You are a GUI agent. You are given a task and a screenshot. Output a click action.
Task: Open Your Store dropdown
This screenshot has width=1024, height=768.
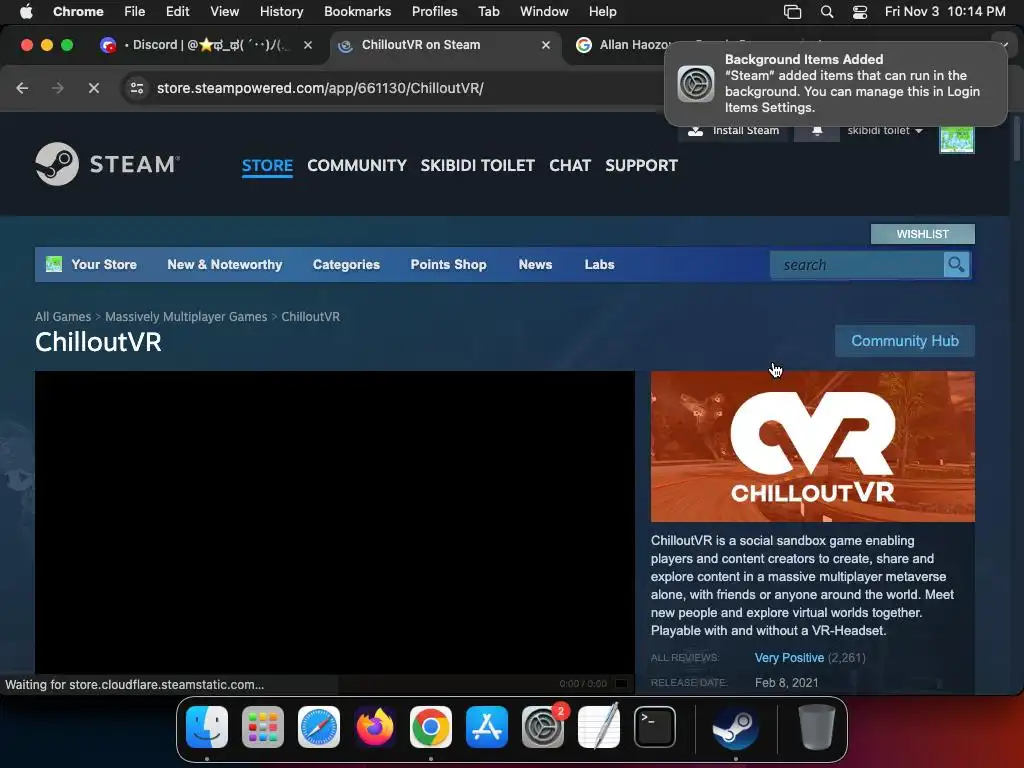[104, 264]
